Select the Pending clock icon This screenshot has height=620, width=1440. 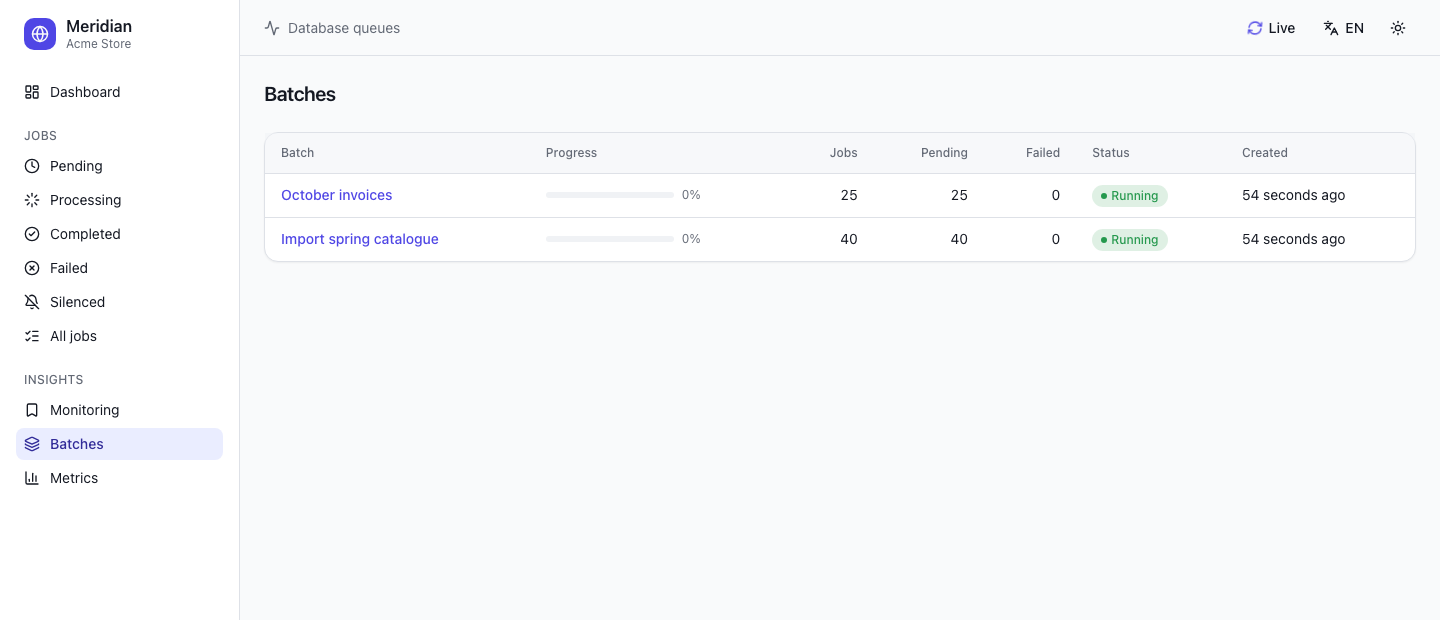pyautogui.click(x=32, y=166)
